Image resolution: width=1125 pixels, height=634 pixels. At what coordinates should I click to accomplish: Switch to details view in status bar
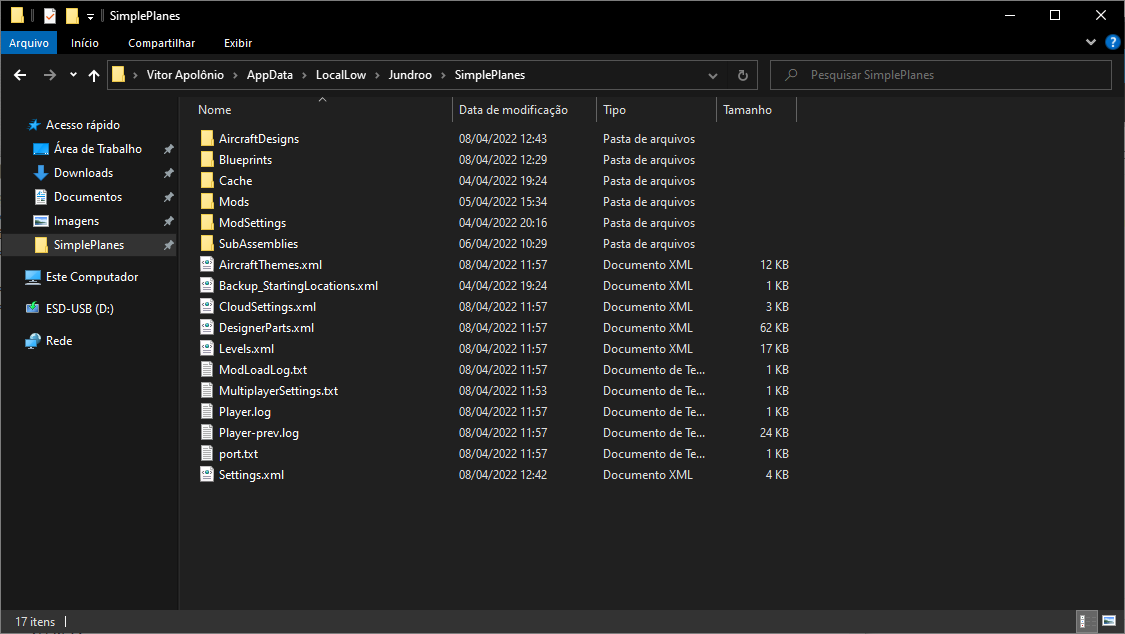pyautogui.click(x=1087, y=621)
